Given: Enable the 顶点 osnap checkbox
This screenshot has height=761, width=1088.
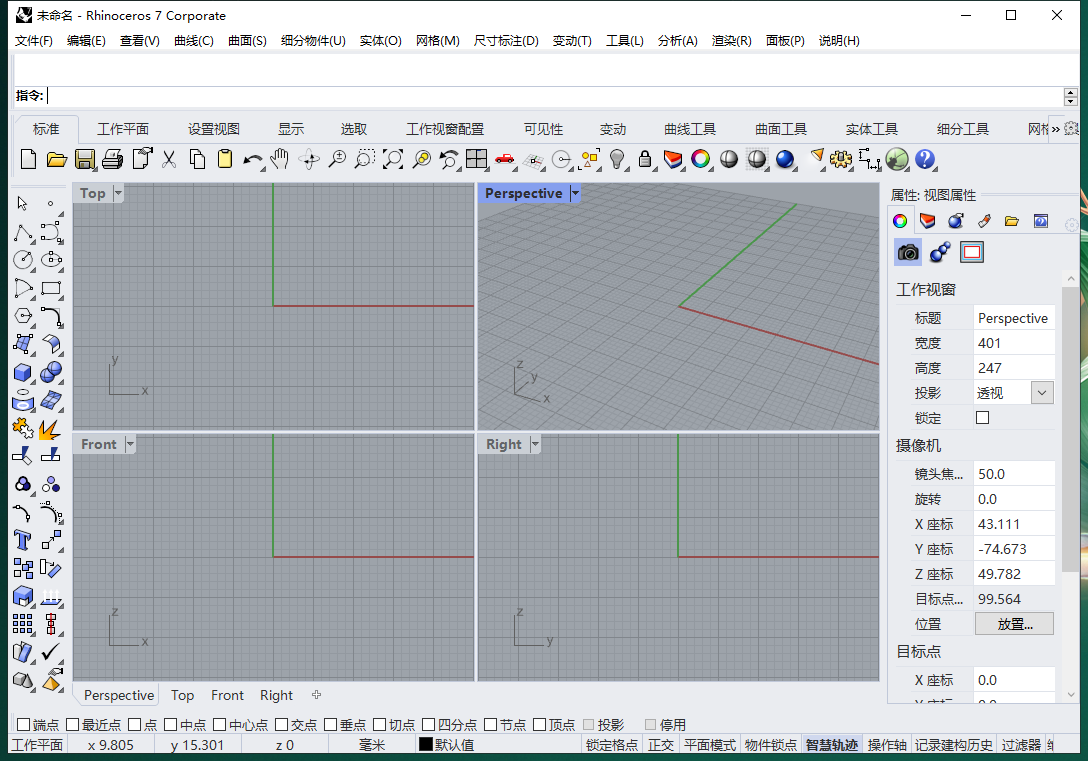Looking at the screenshot, I should tap(540, 724).
